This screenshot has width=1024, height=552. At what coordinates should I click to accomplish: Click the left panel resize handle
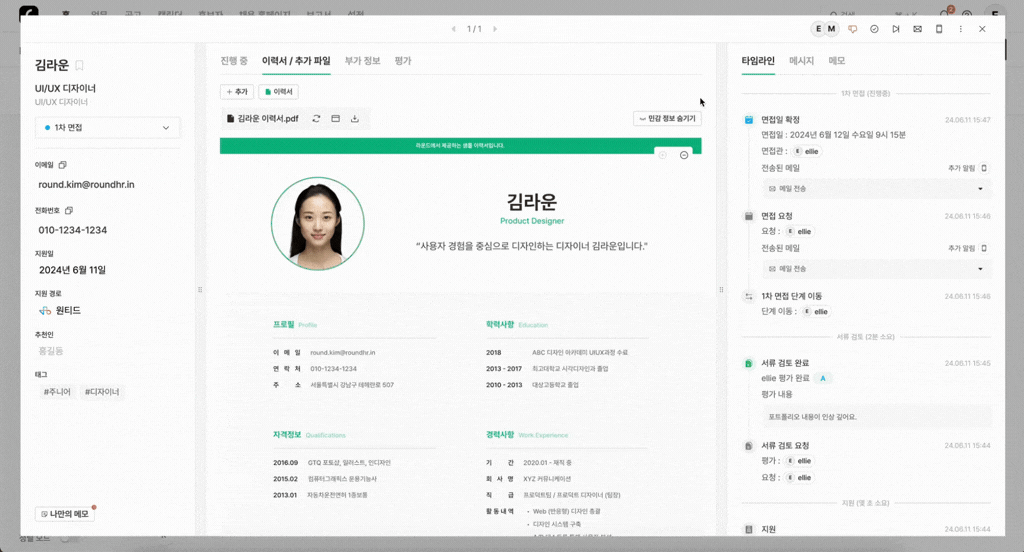tap(200, 289)
